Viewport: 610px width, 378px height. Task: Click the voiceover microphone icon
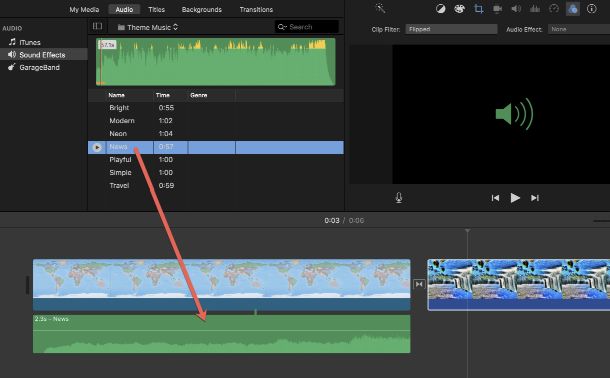(x=399, y=198)
